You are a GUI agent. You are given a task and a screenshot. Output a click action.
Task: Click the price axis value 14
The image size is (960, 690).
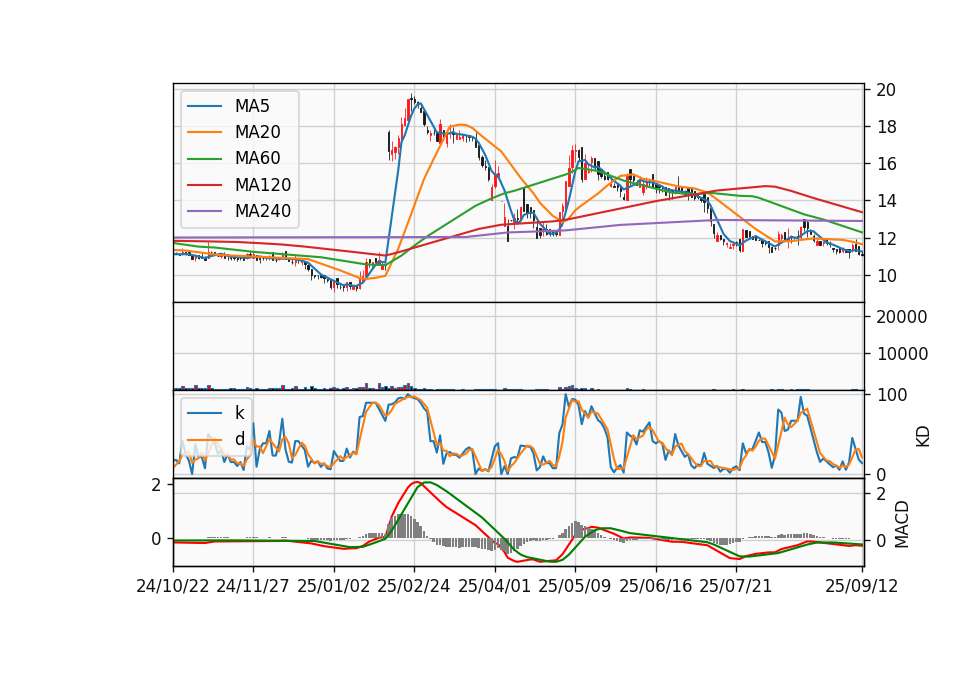click(886, 201)
